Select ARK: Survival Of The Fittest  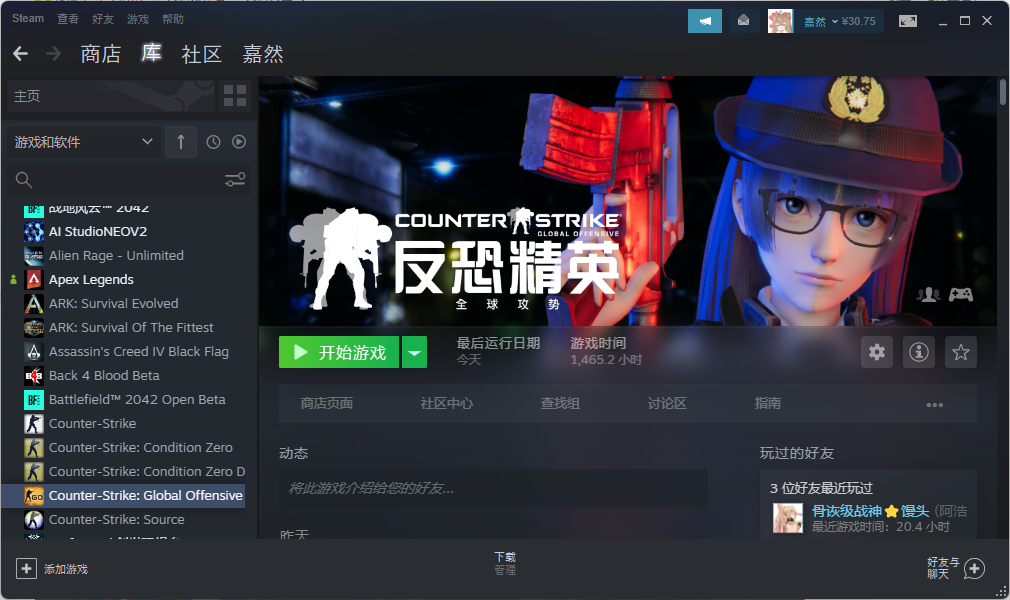131,327
